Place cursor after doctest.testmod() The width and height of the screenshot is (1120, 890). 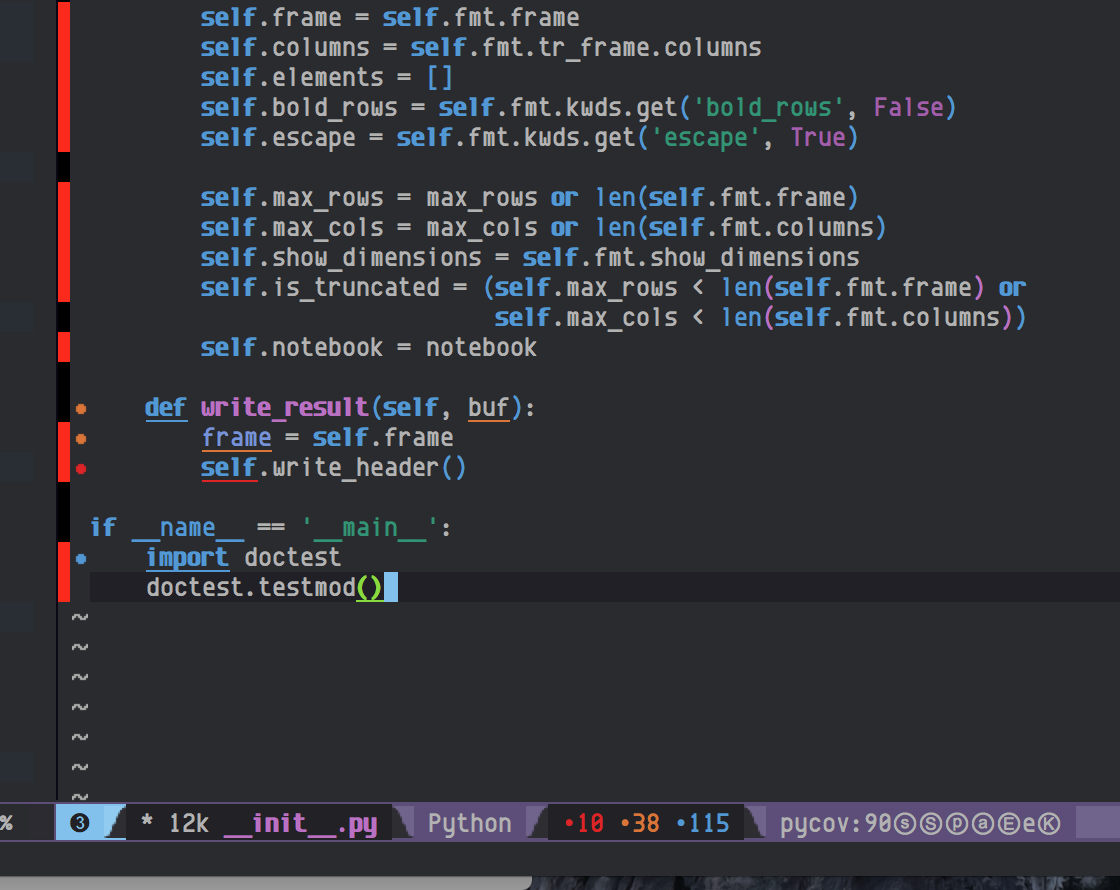coord(391,587)
